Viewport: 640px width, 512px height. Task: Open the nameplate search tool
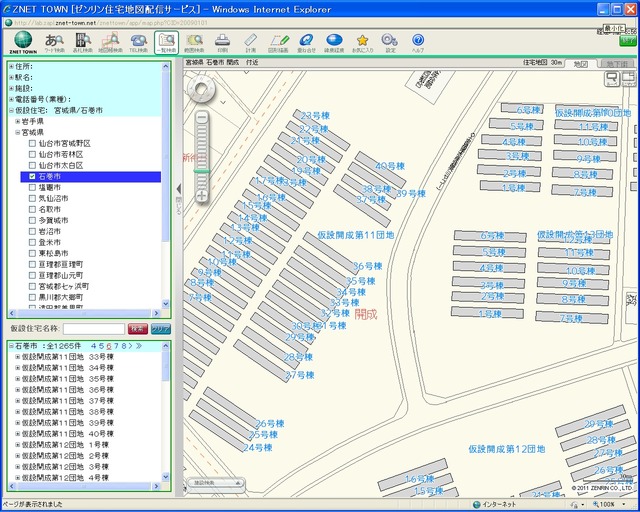82,42
